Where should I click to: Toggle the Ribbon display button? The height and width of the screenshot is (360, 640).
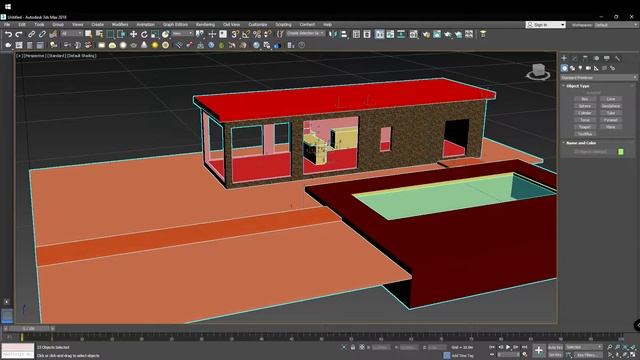coord(380,35)
